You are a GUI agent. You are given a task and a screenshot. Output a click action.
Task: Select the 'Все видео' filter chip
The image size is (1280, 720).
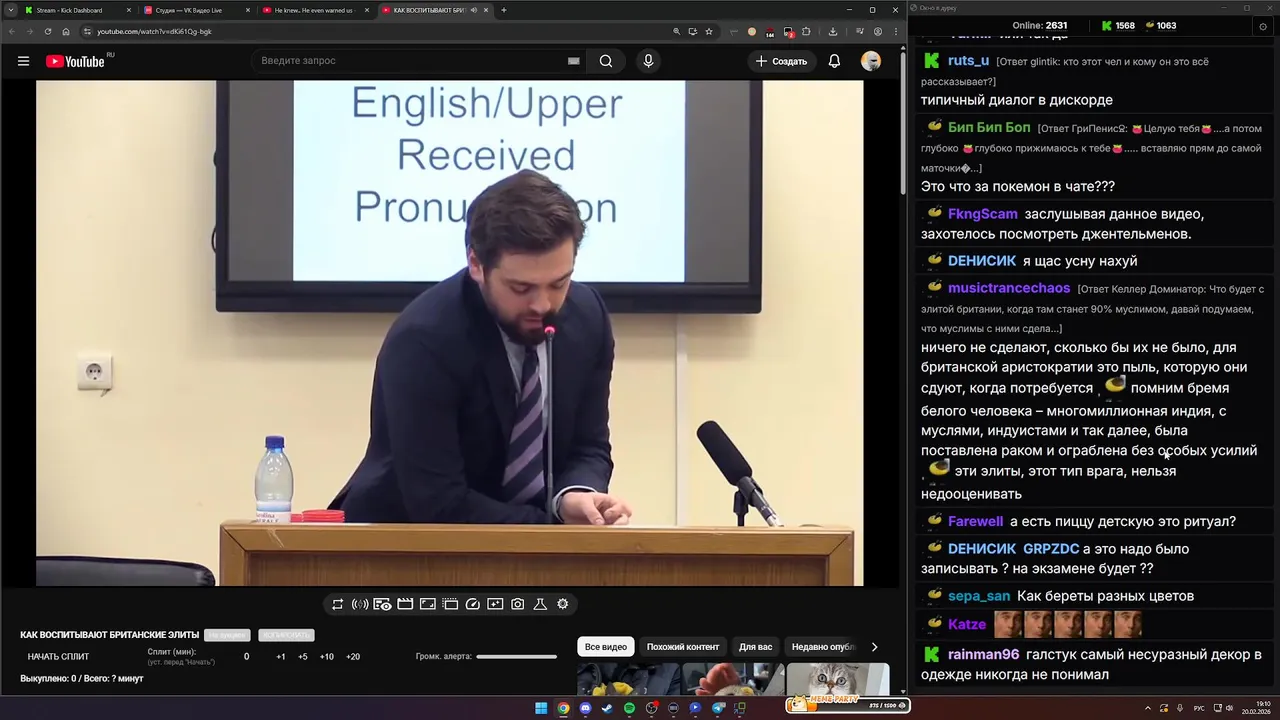point(606,647)
